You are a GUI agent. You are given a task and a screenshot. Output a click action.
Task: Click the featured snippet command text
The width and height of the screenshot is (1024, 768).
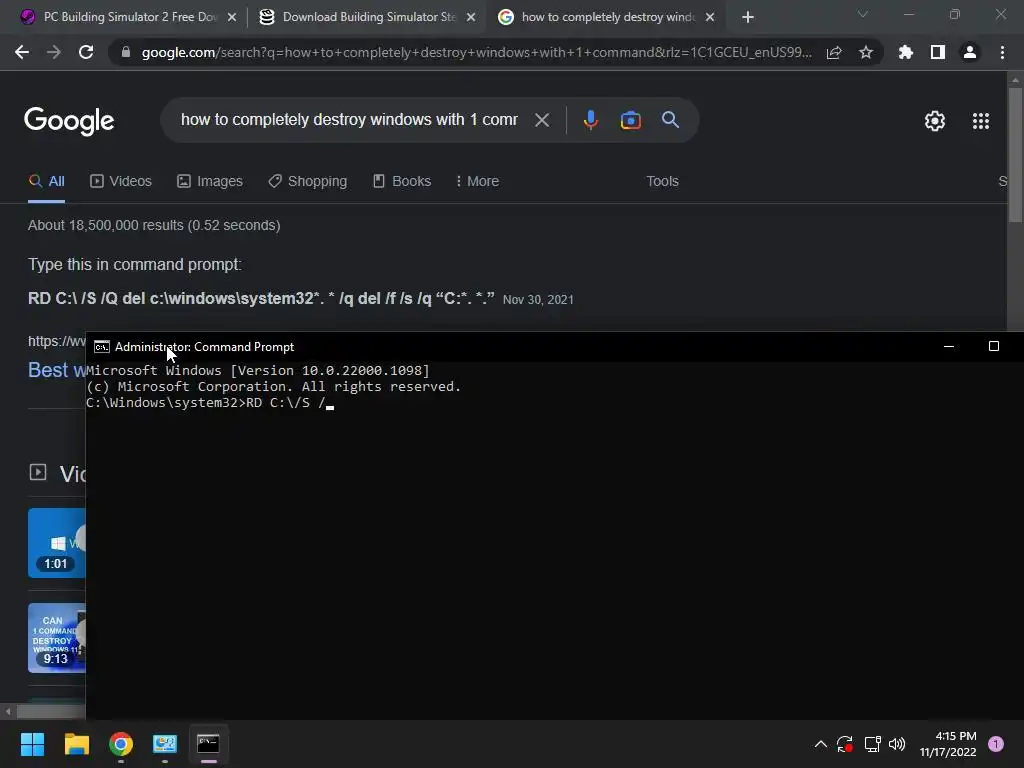[261, 298]
